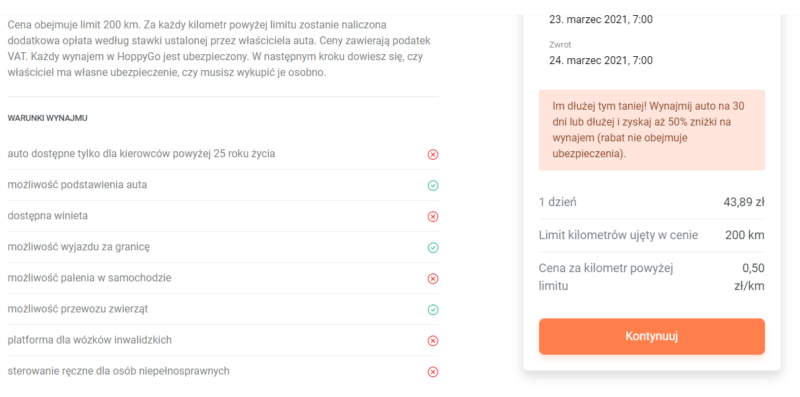Click the 'możliwość przewozu zwierząt' condition text
Image resolution: width=800 pixels, height=397 pixels.
[x=78, y=309]
